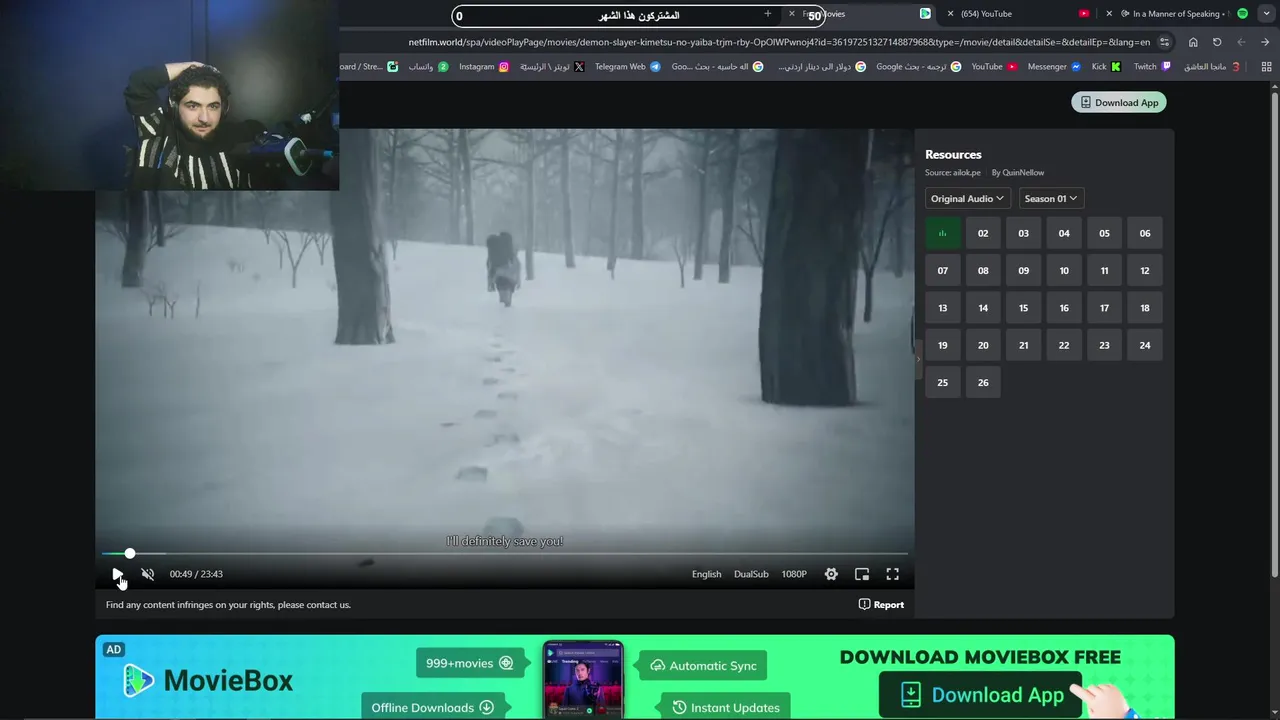The height and width of the screenshot is (720, 1280).
Task: Enable picture-in-picture mode icon
Action: [862, 574]
